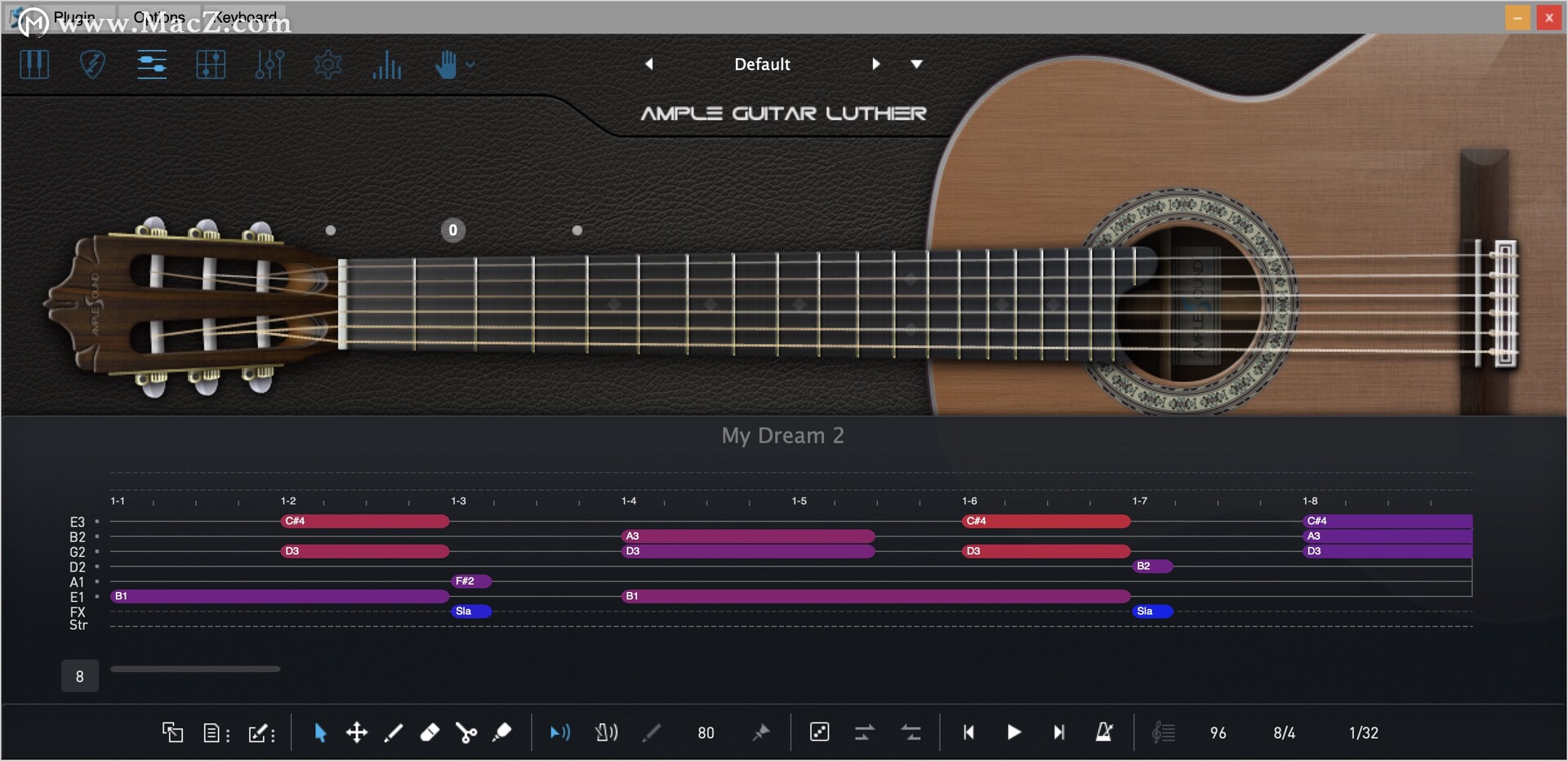Open the file document menu icon
This screenshot has height=761, width=1568.
point(216,732)
